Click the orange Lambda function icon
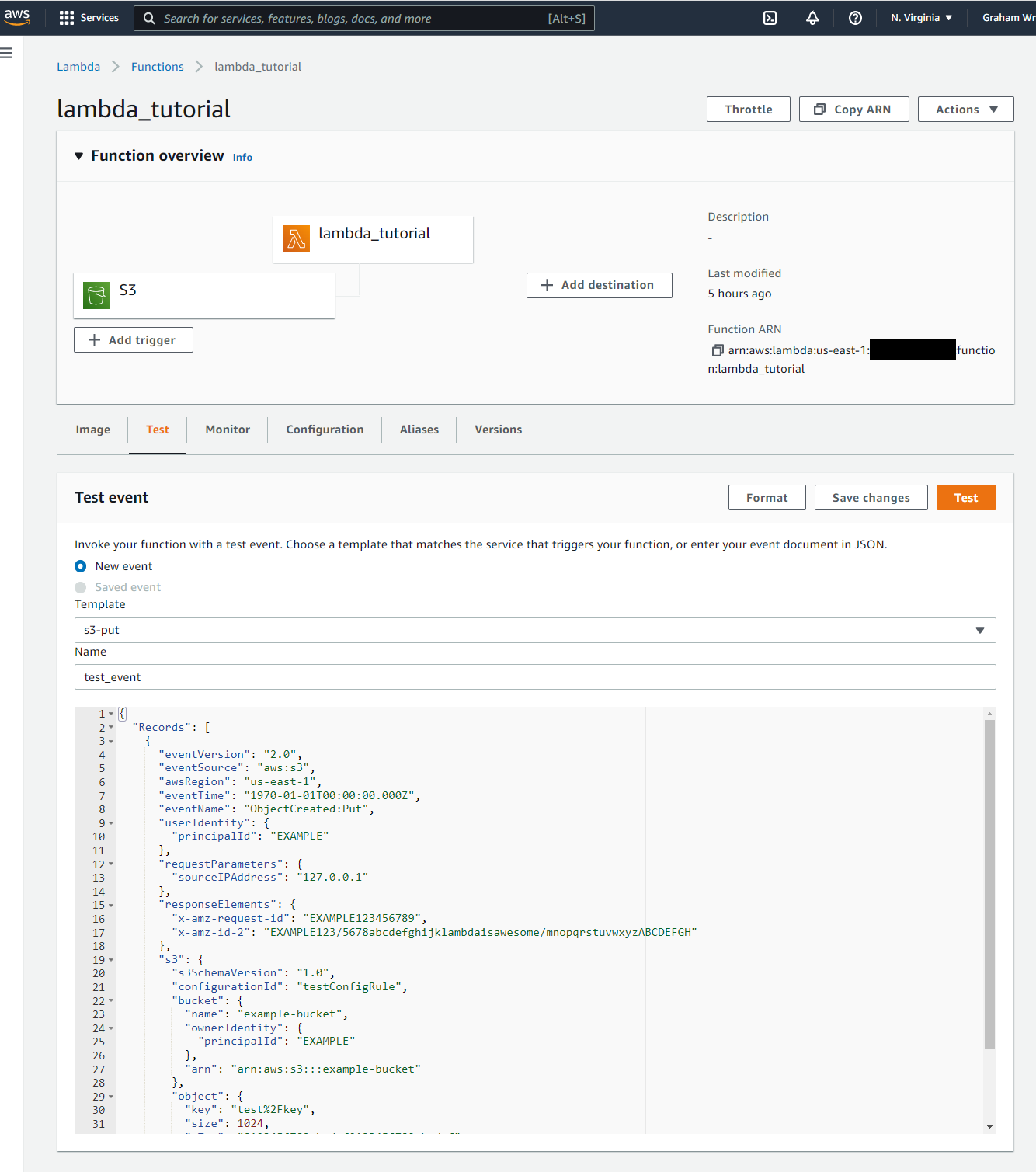Screen dimensions: 1036x1172 coord(296,239)
